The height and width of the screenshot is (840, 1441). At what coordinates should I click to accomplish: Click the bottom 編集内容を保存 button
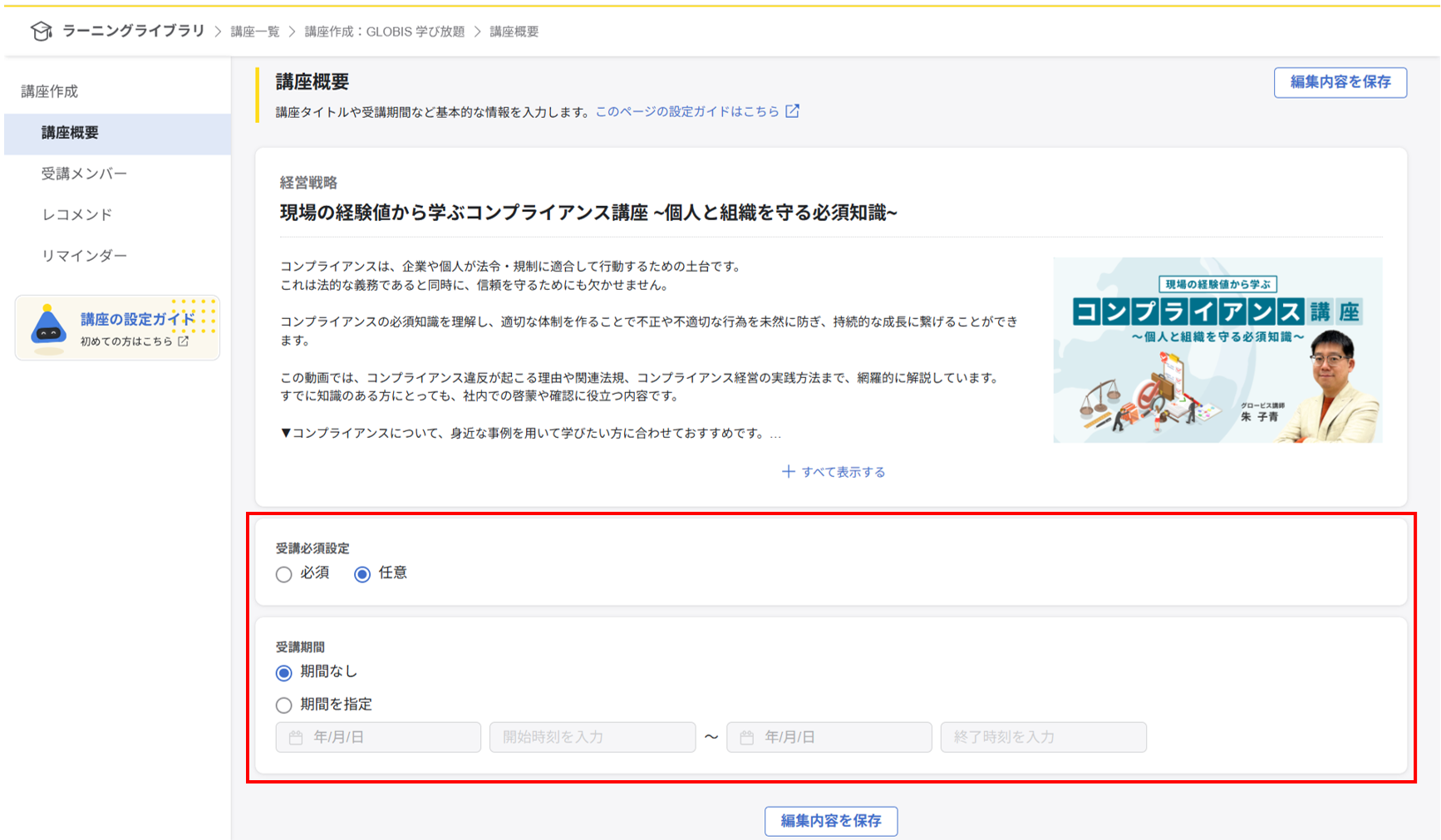pyautogui.click(x=830, y=821)
